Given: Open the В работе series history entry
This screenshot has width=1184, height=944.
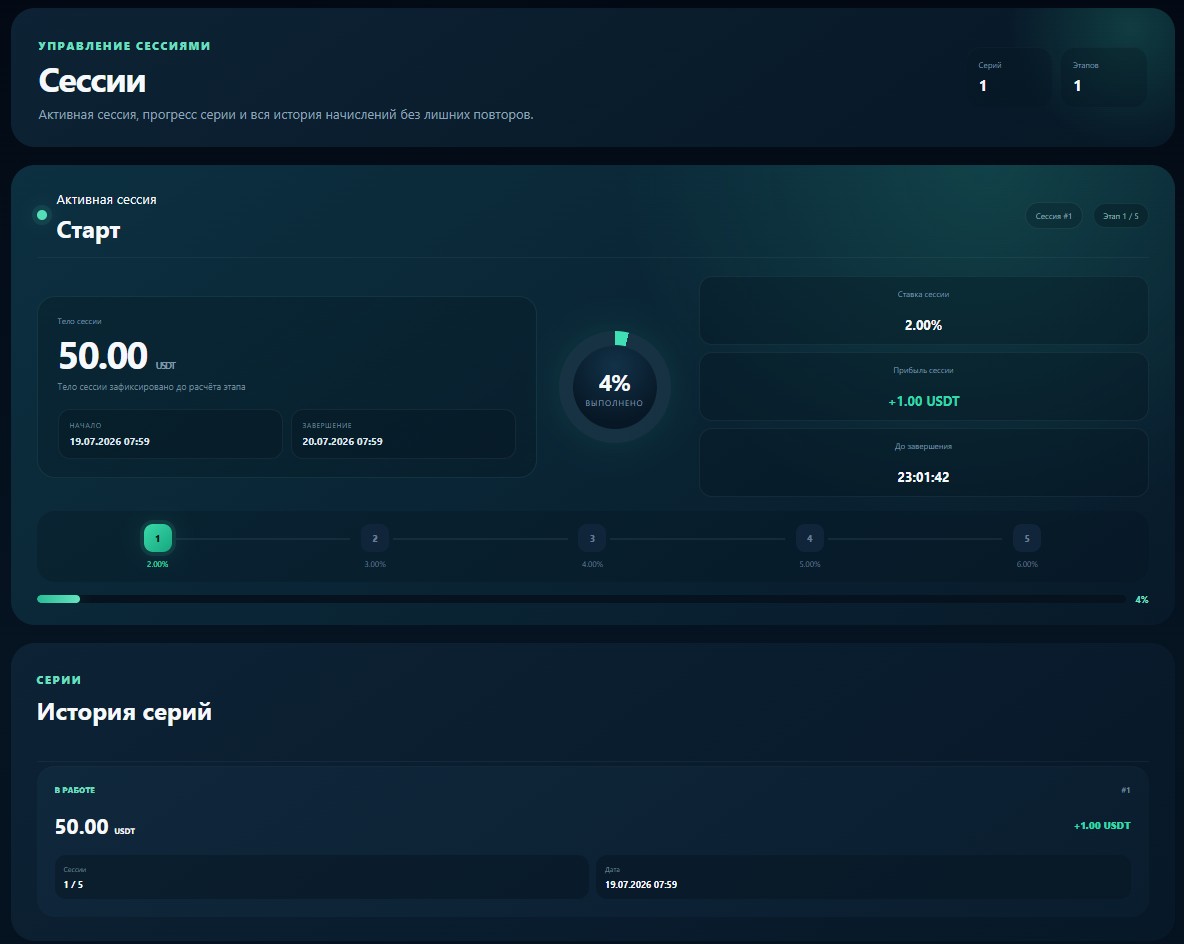Looking at the screenshot, I should [x=593, y=842].
